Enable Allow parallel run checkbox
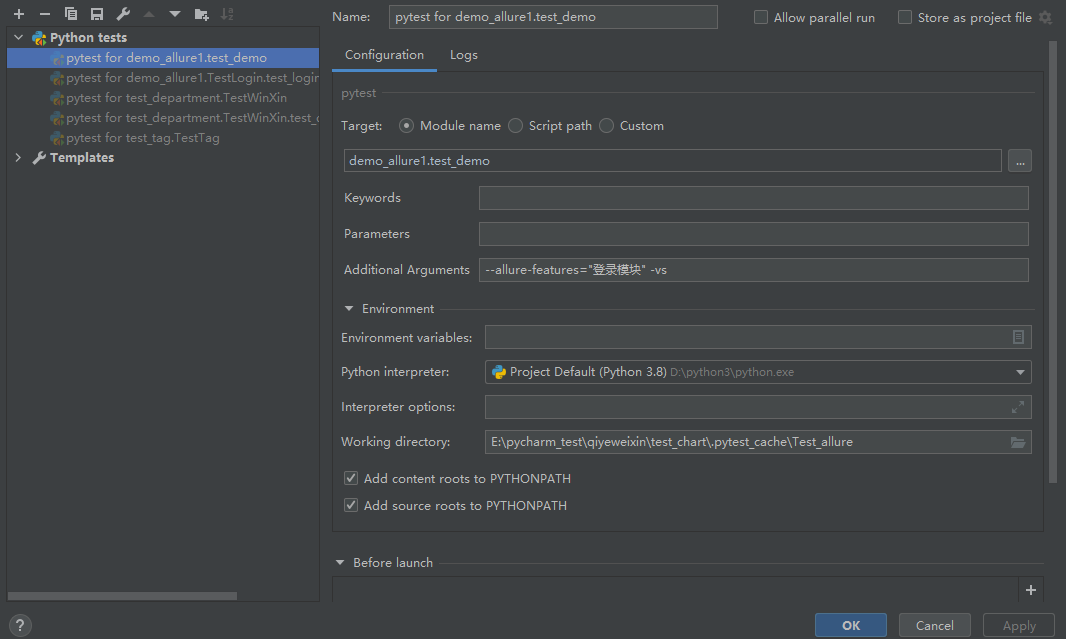This screenshot has width=1066, height=639. (761, 18)
